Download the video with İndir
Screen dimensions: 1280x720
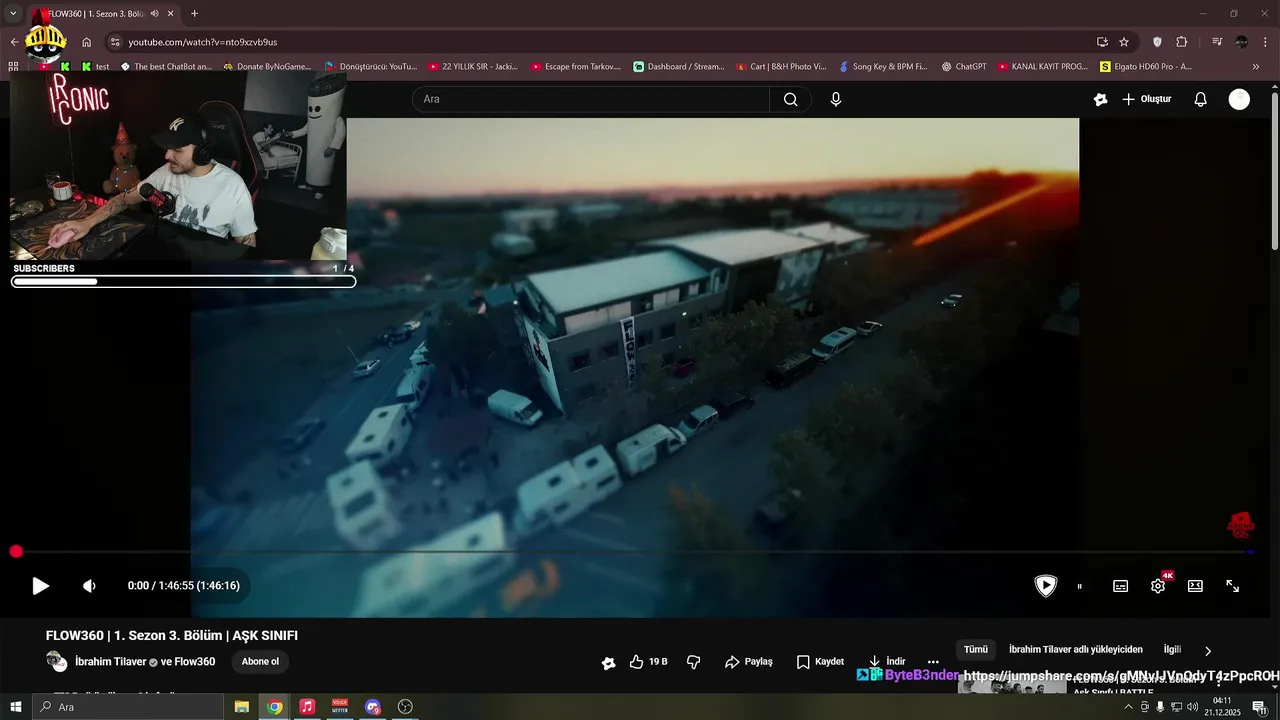point(886,661)
